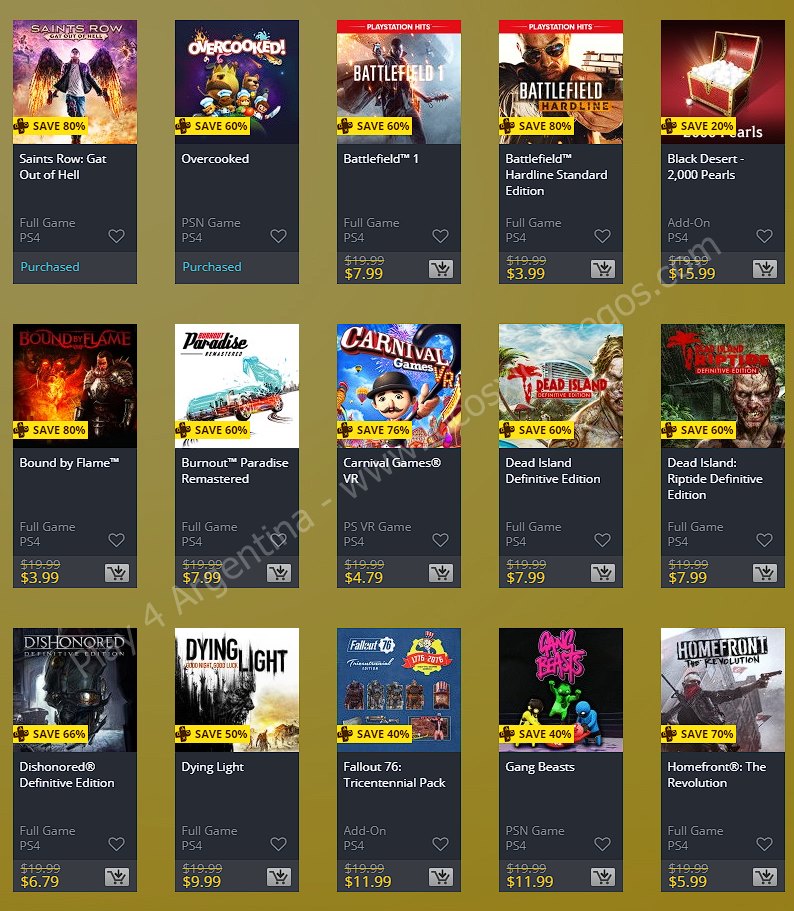Wishlist Dishonored Definitive Edition heart icon

tap(117, 844)
